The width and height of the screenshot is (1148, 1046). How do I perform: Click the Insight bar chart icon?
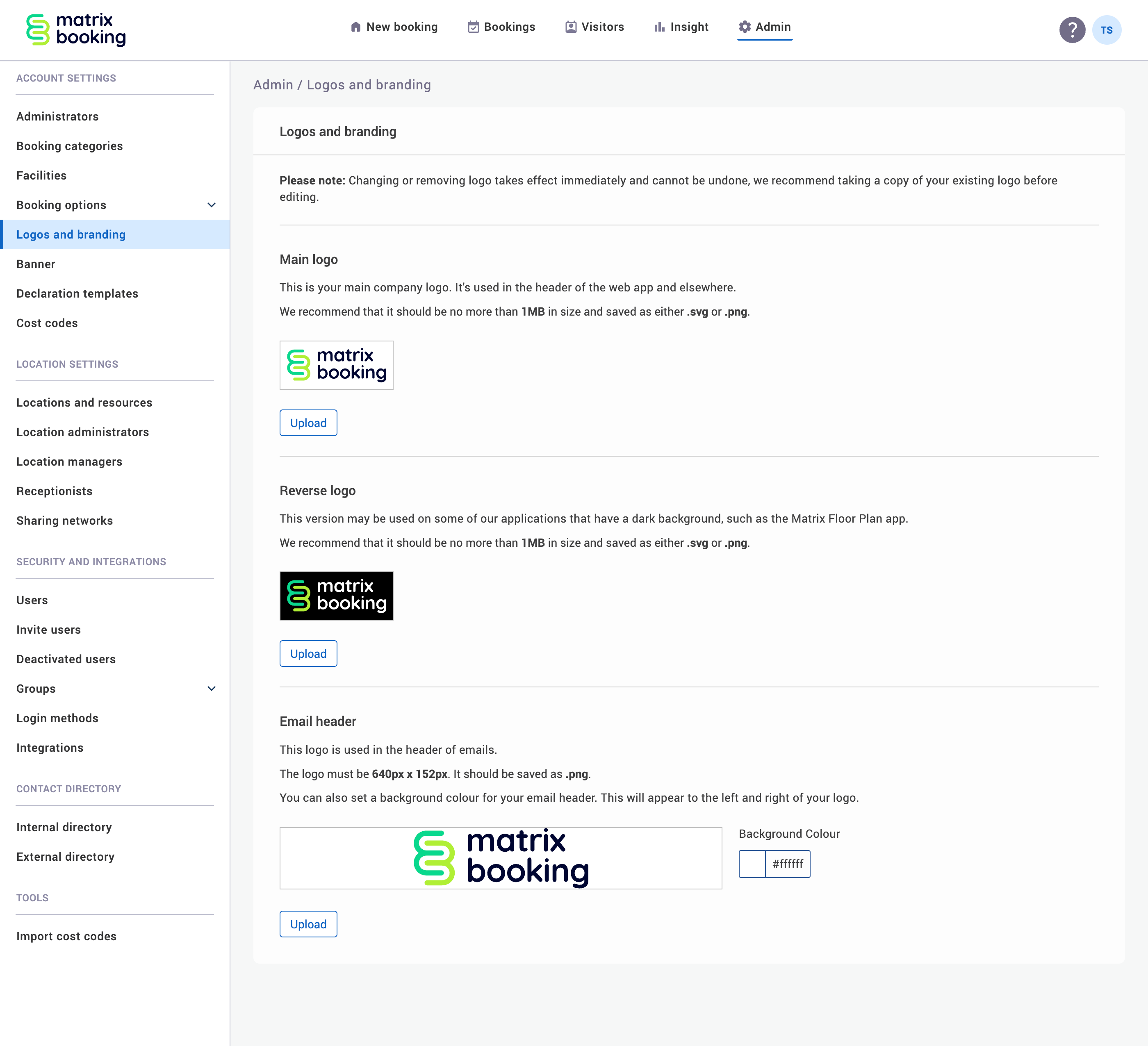(x=659, y=27)
